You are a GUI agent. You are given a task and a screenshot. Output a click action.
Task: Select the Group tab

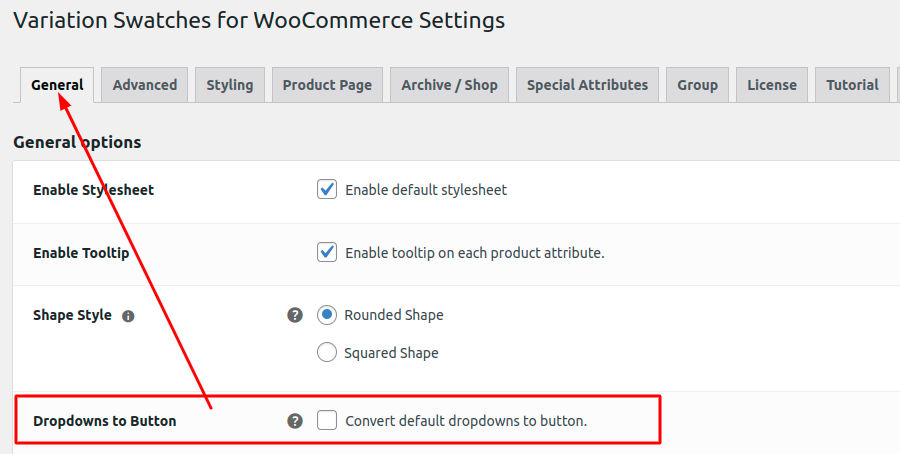coord(697,85)
